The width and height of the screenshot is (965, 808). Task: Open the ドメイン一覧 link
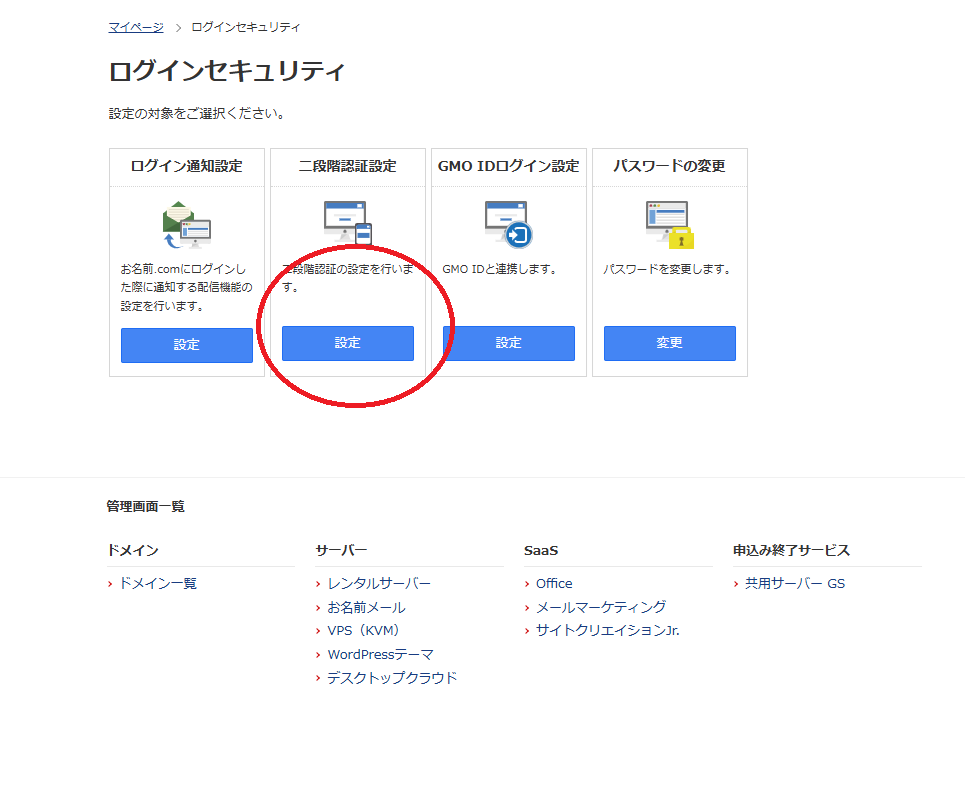tap(158, 583)
